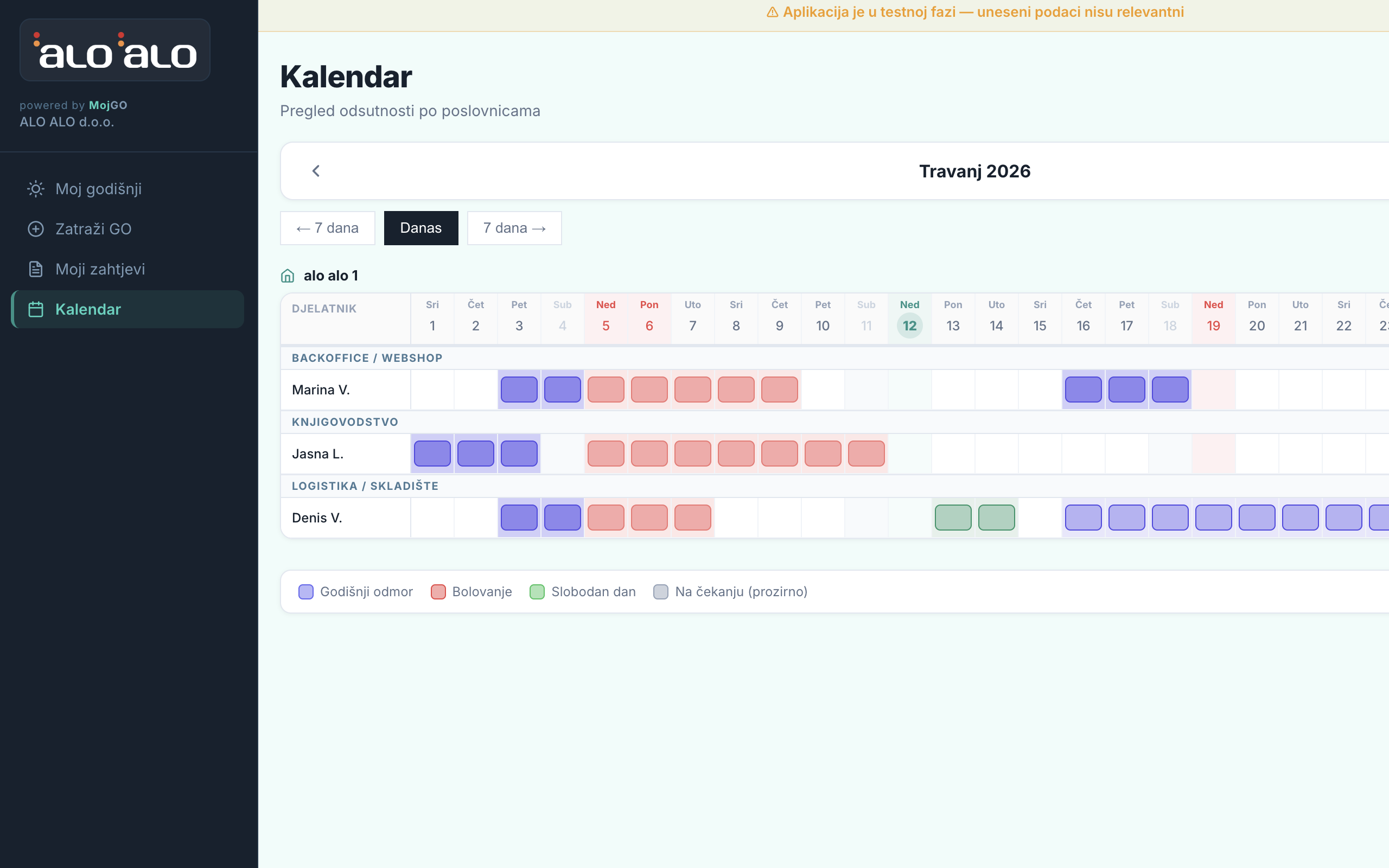Click the Slobodan dan green legend swatch
This screenshot has width=1389, height=868.
[x=537, y=592]
